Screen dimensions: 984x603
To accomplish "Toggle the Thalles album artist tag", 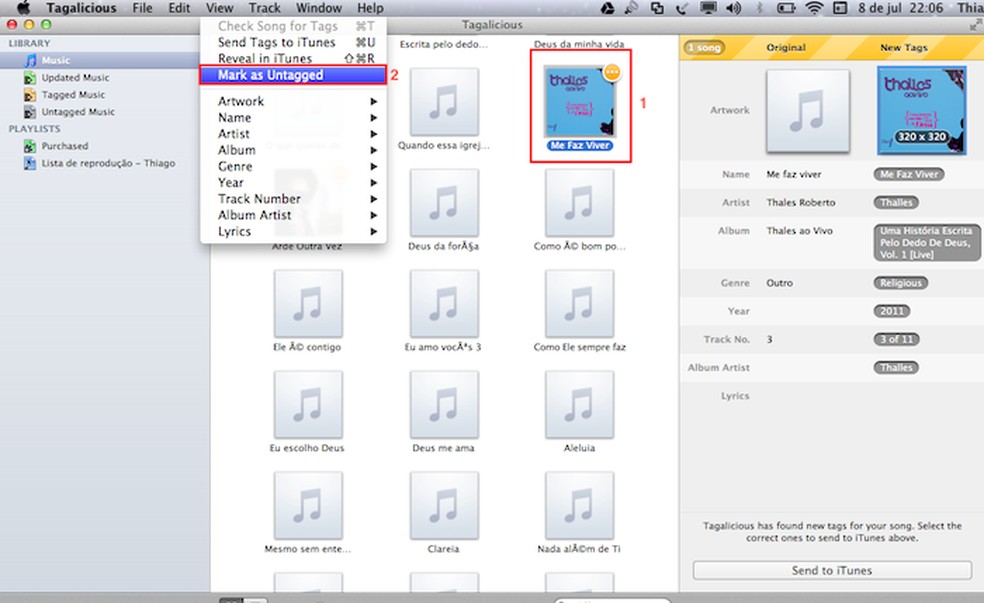I will 896,368.
